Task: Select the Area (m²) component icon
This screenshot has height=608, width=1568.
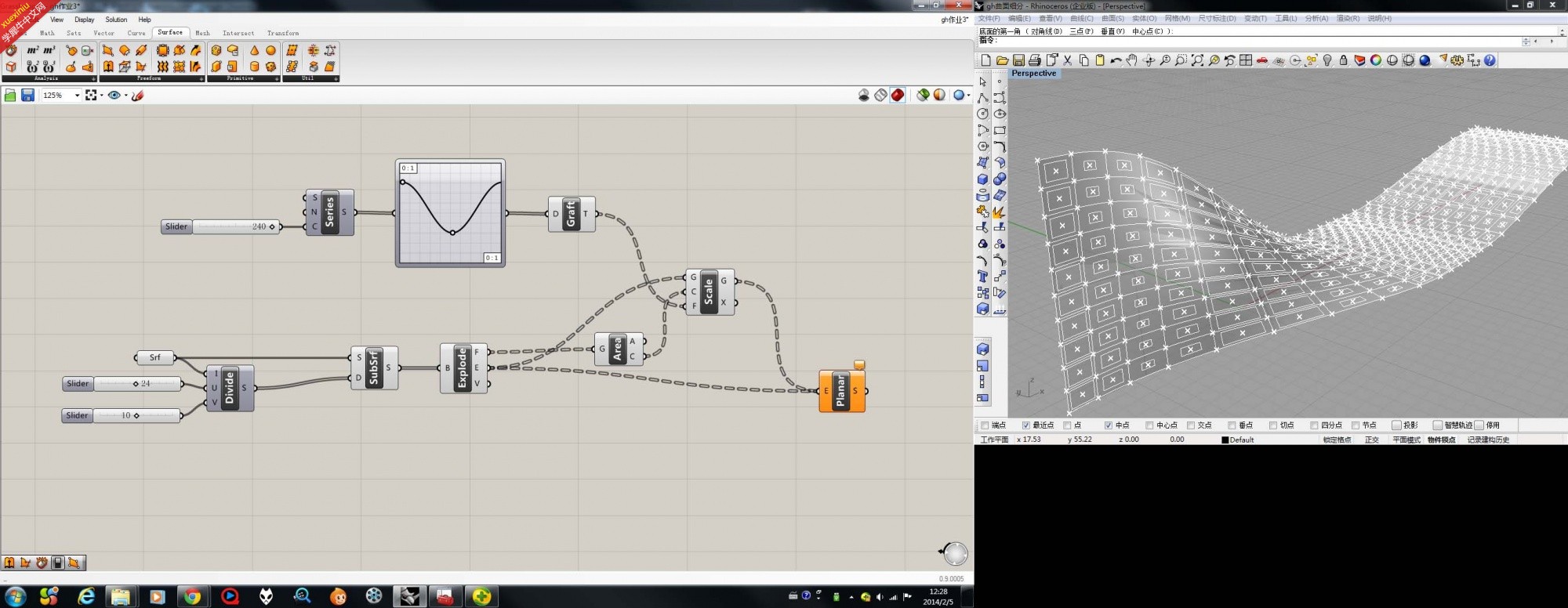Action: point(32,50)
